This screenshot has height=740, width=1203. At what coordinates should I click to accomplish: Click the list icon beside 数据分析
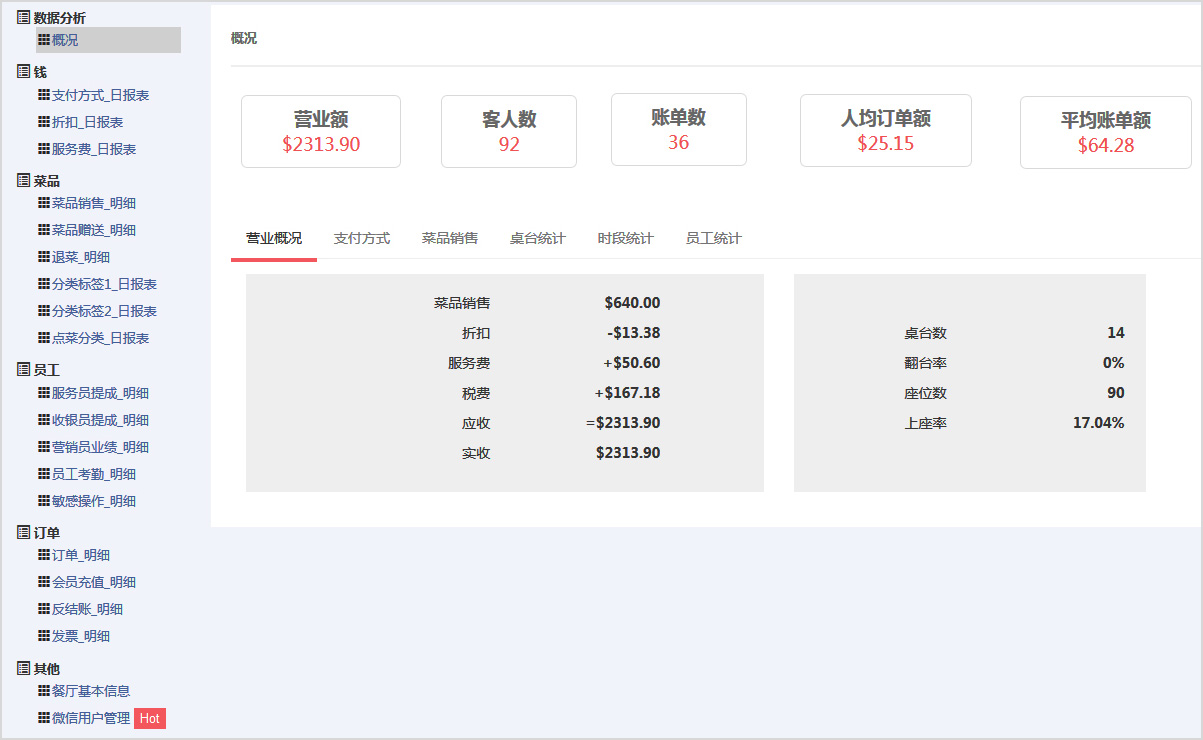pos(24,18)
